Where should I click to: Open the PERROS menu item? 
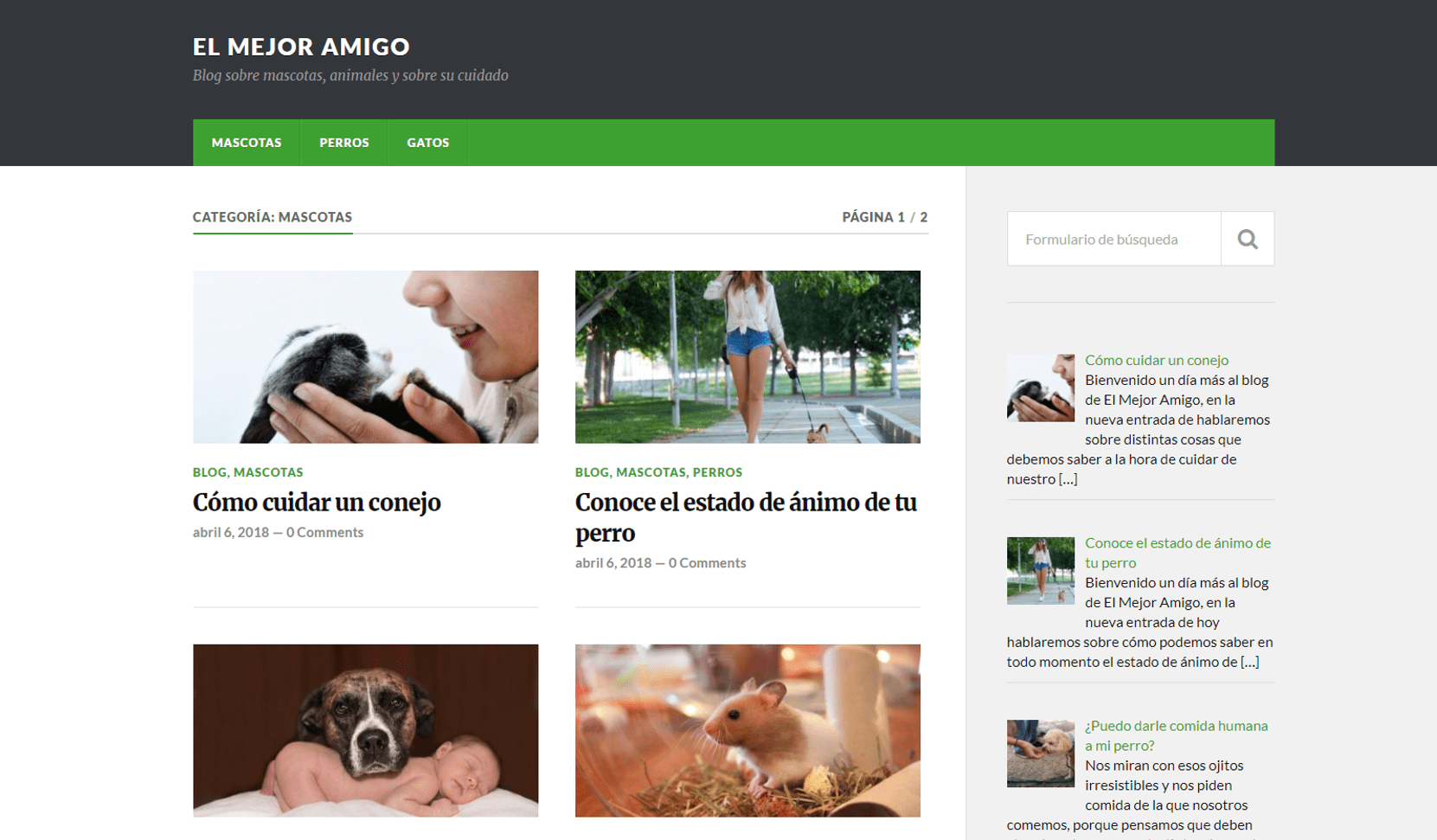pos(343,143)
